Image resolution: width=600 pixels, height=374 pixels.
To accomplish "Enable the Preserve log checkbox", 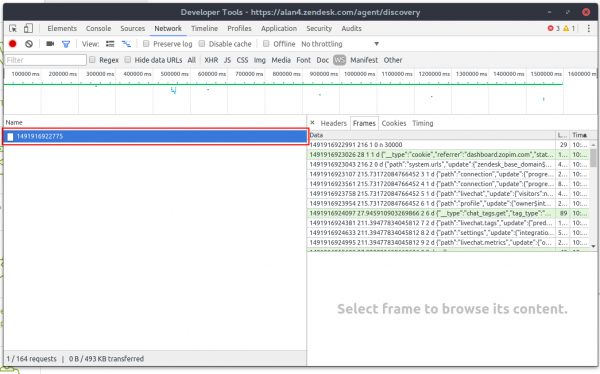I will [146, 44].
